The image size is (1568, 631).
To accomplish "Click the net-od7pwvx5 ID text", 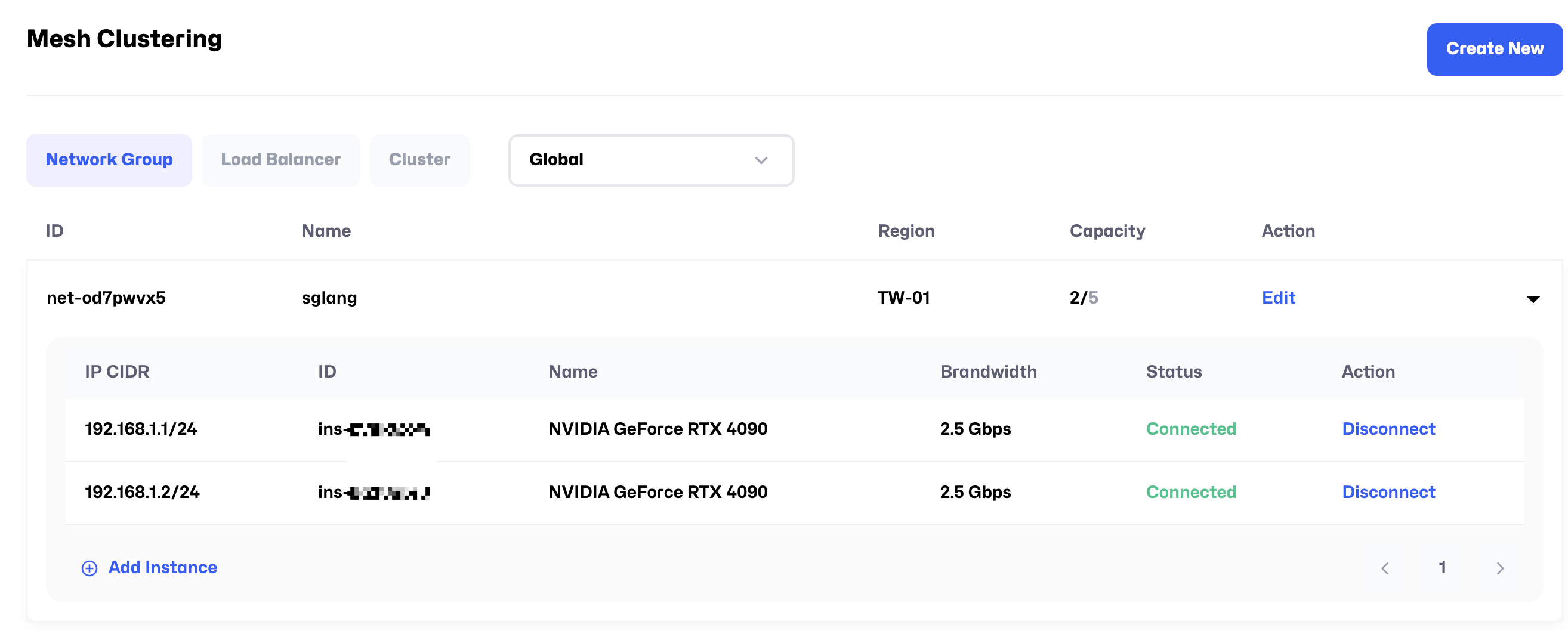I will point(106,298).
